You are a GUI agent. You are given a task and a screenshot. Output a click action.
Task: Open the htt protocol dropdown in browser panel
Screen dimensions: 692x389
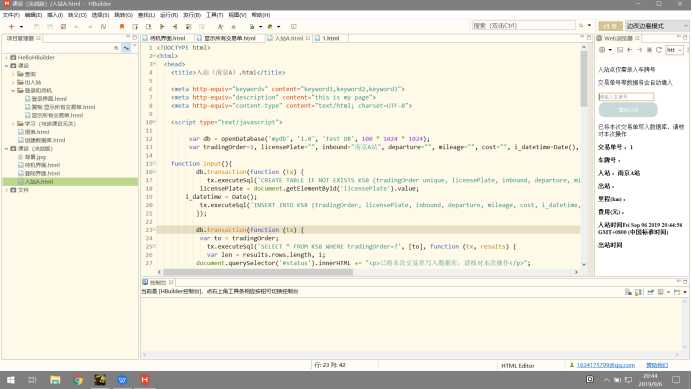tap(674, 50)
